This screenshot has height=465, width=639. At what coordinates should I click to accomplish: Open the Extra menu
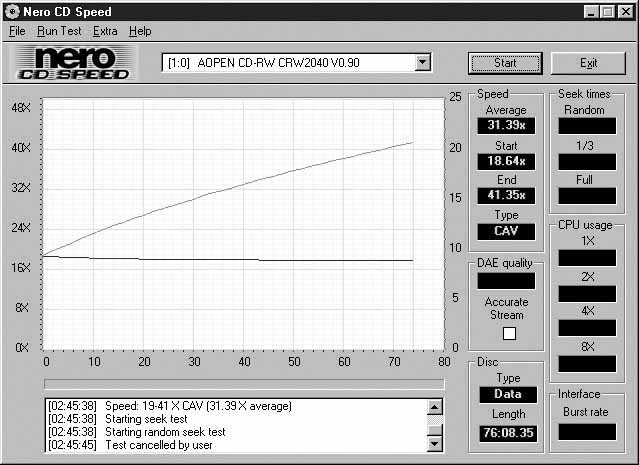[x=105, y=31]
